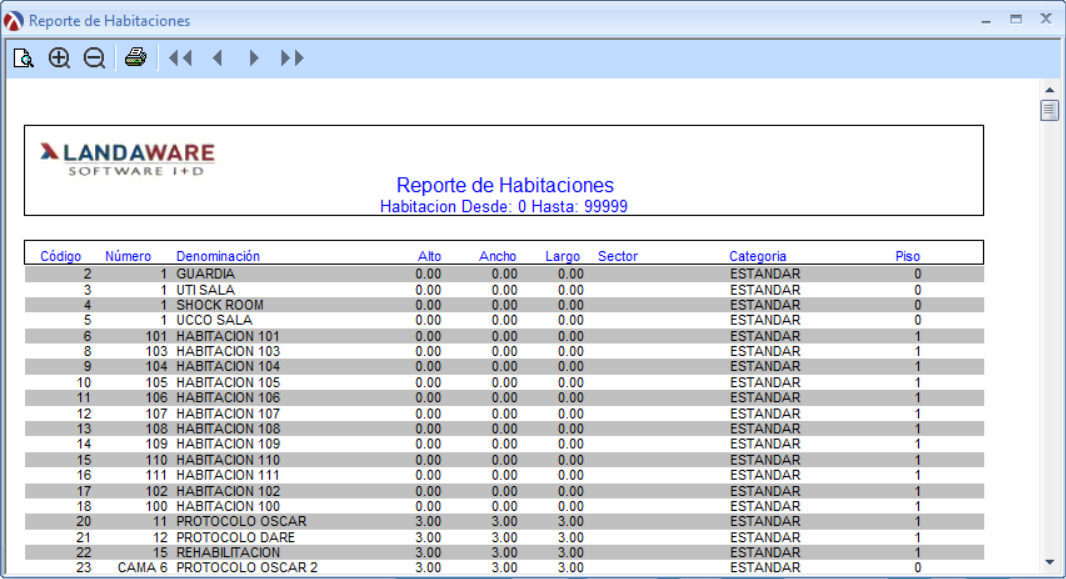
Task: Zoom in on the report
Action: point(59,58)
